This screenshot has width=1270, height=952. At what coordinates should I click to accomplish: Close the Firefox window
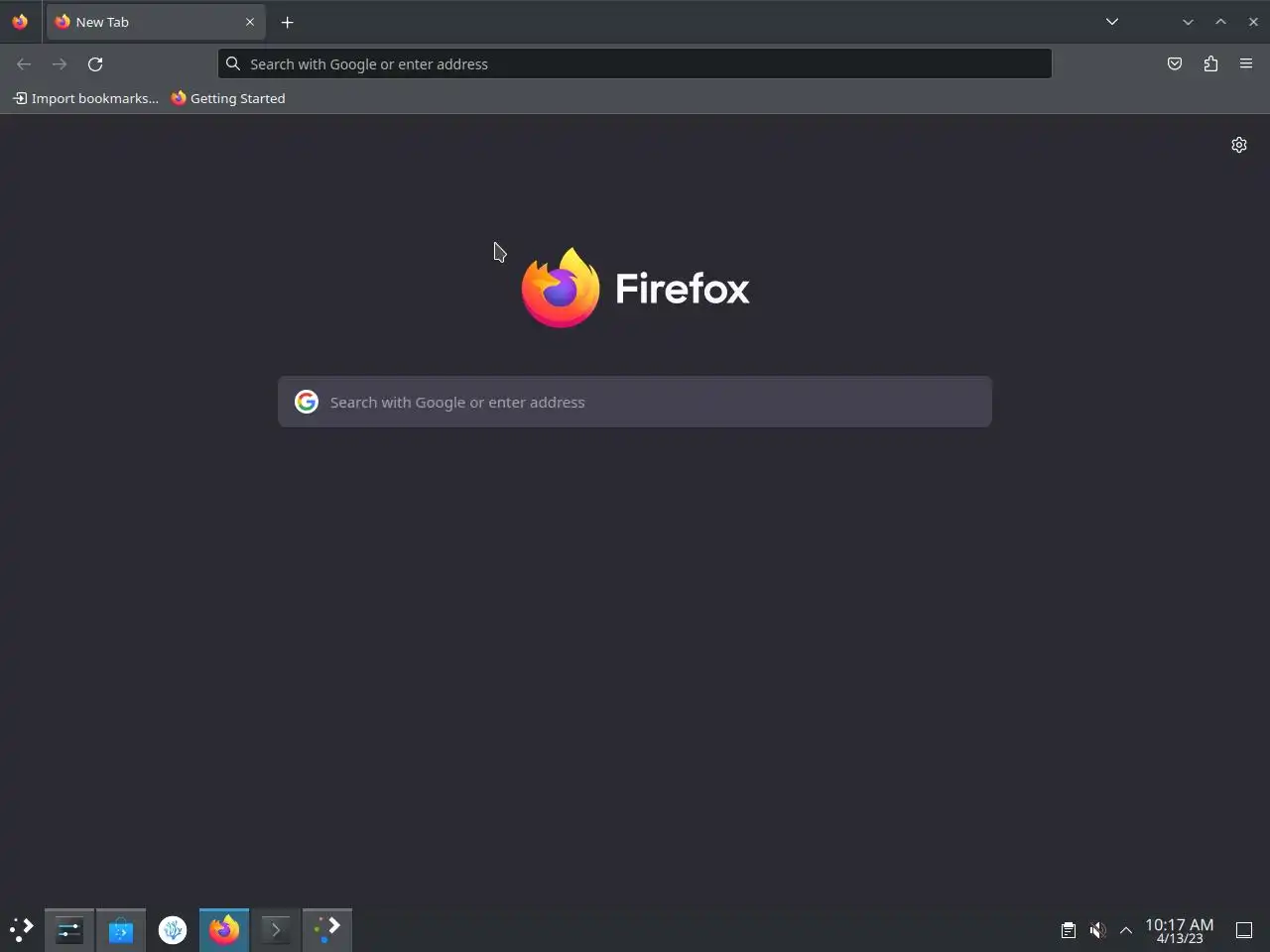(1253, 22)
